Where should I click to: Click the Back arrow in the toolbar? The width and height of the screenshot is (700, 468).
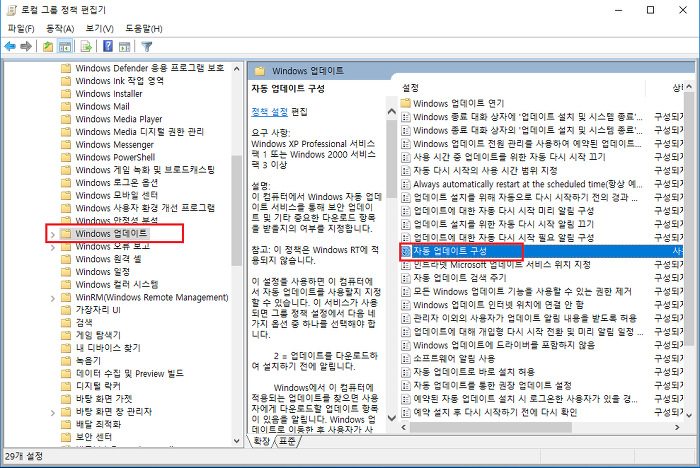pos(10,45)
